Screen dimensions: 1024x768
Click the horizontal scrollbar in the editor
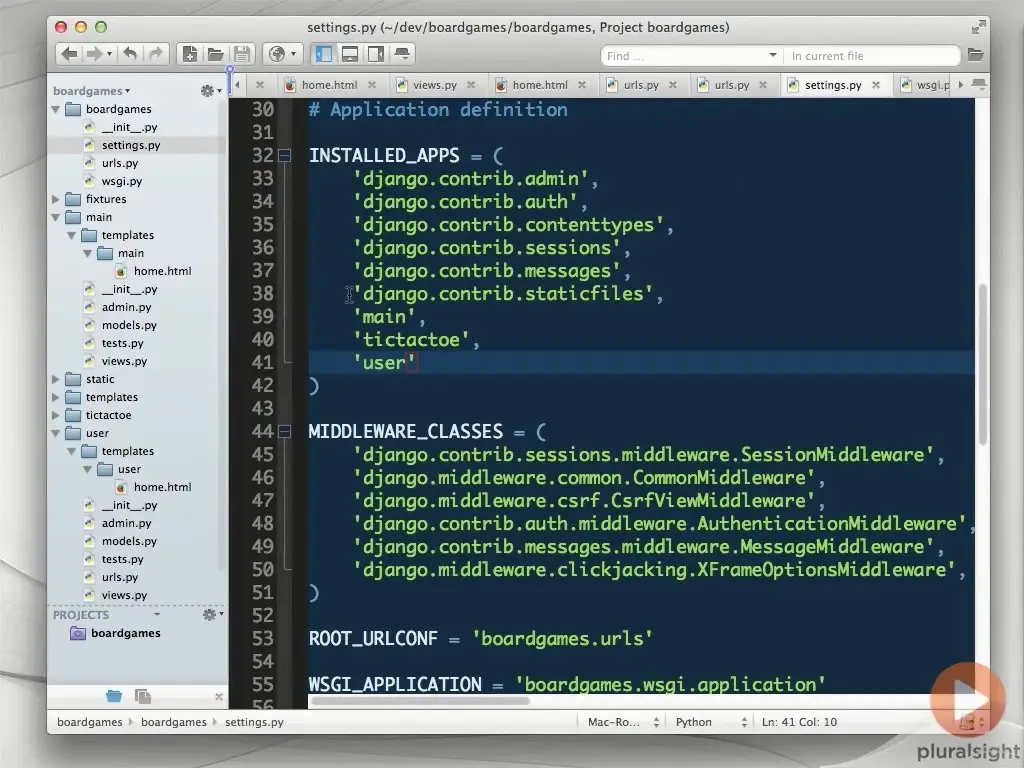(x=421, y=701)
